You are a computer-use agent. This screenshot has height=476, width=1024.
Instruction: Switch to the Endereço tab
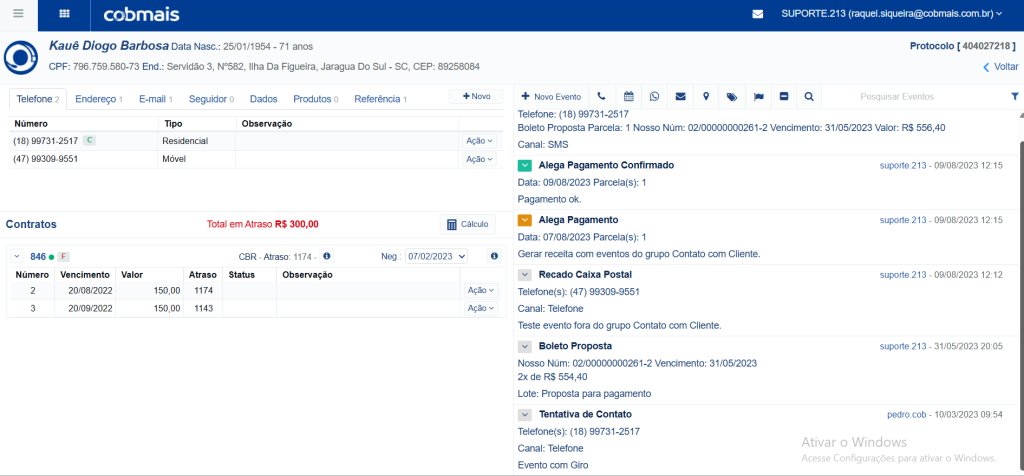click(x=98, y=99)
